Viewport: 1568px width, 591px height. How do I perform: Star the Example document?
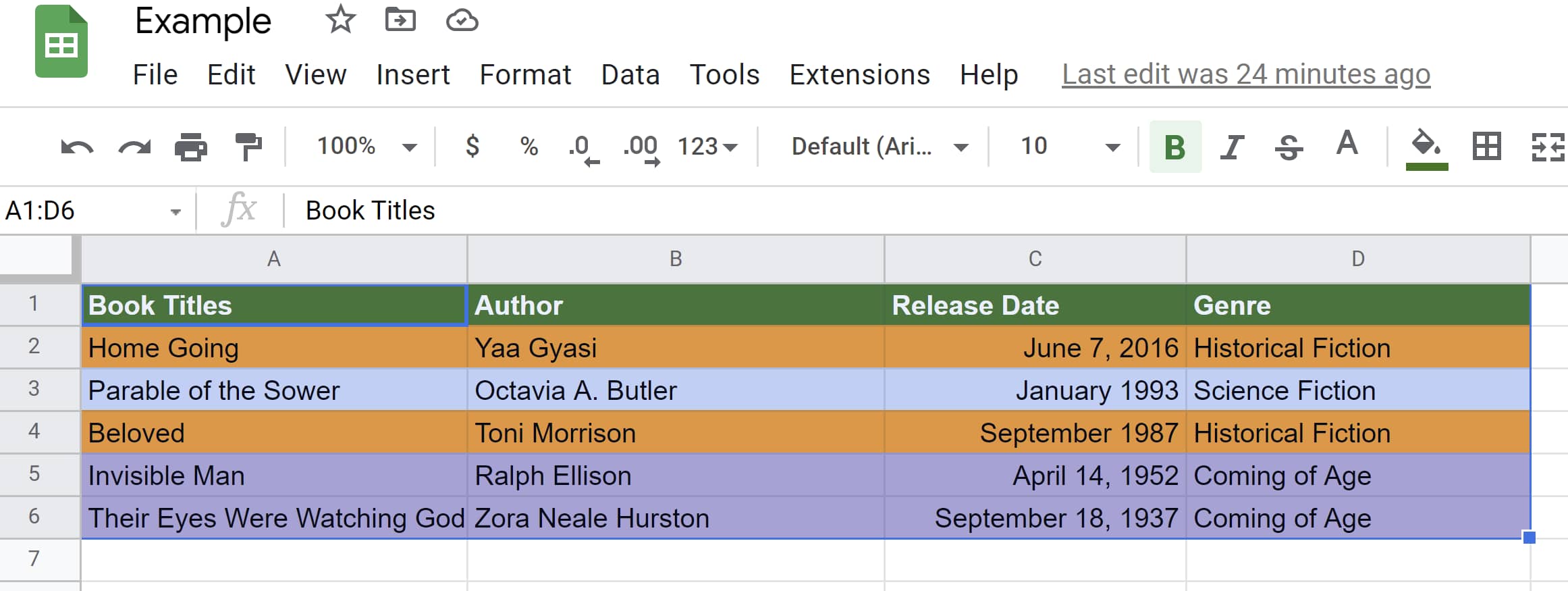(340, 20)
